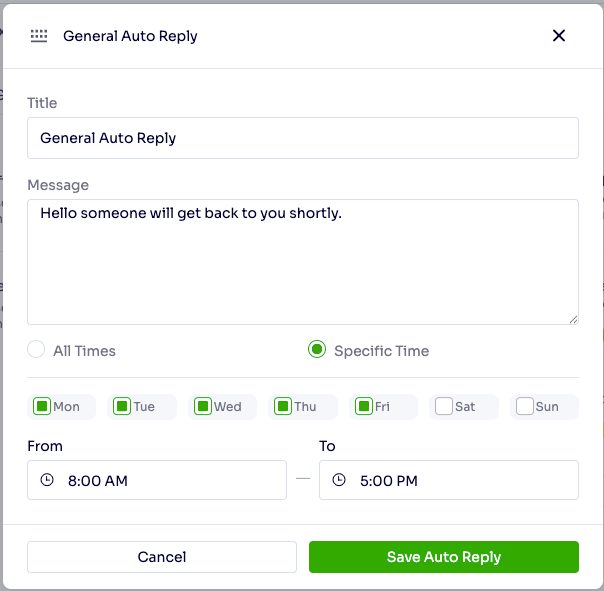Select the All Times radio option
This screenshot has width=604, height=591.
pos(36,350)
